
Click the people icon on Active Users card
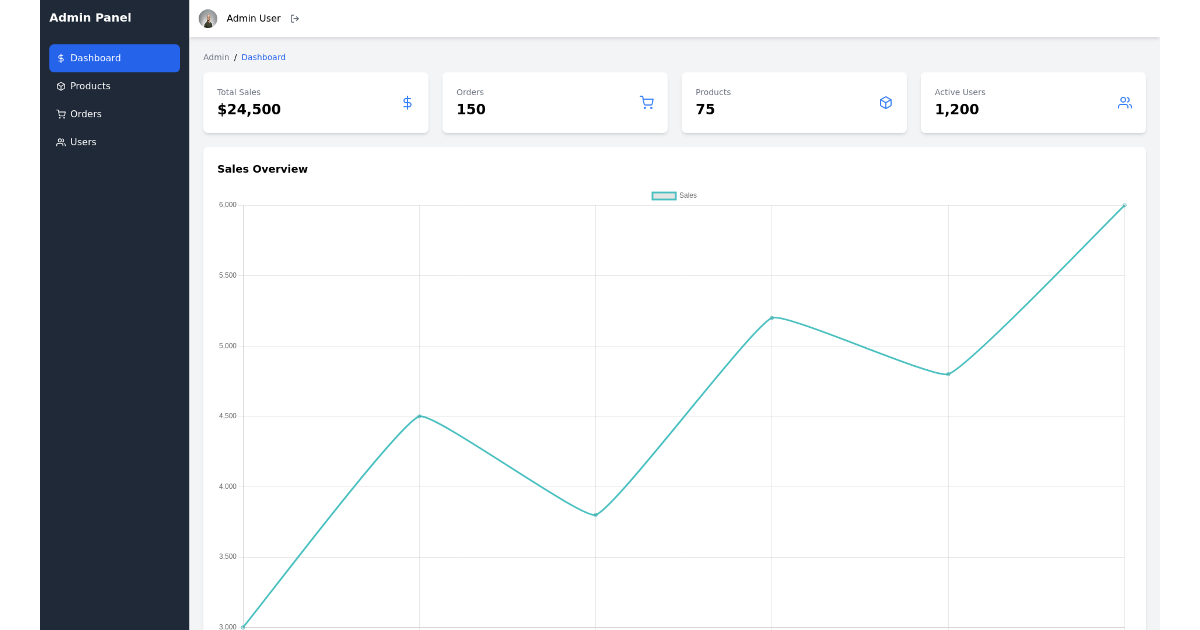1124,102
